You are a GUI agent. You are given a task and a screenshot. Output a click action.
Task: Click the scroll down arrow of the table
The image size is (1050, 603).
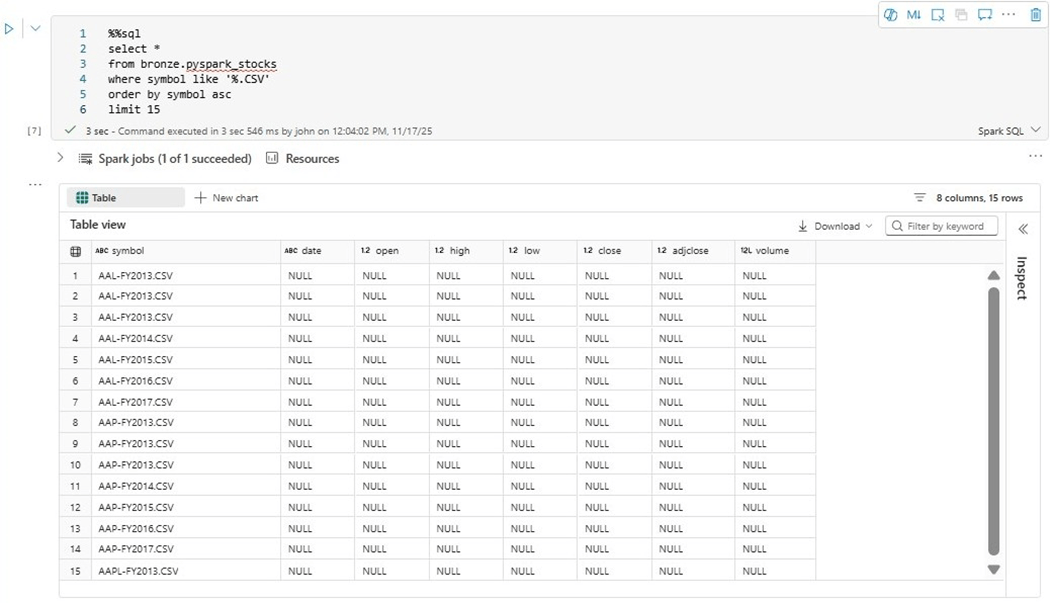pyautogui.click(x=994, y=570)
